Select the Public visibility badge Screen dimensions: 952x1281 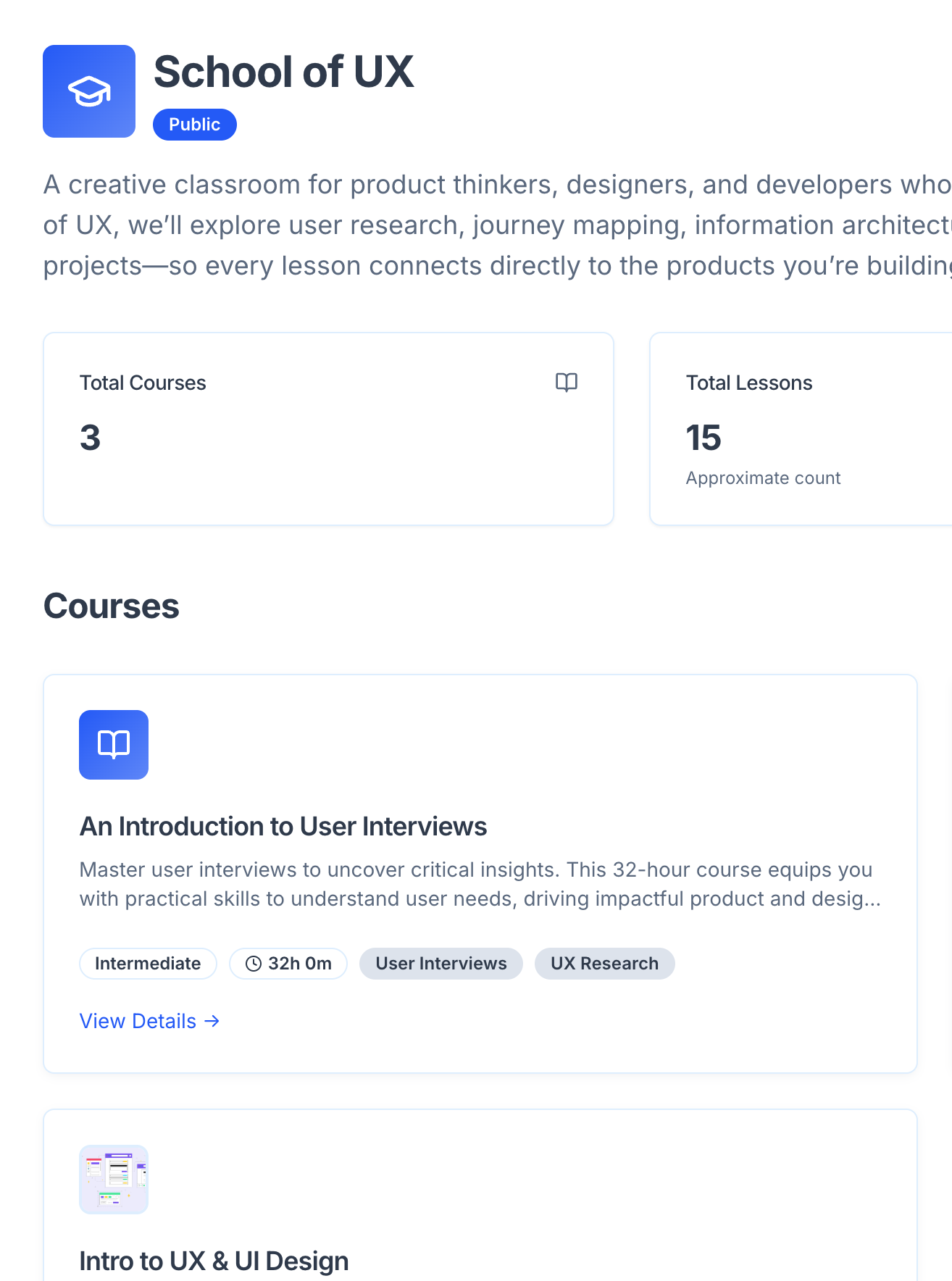(x=194, y=125)
